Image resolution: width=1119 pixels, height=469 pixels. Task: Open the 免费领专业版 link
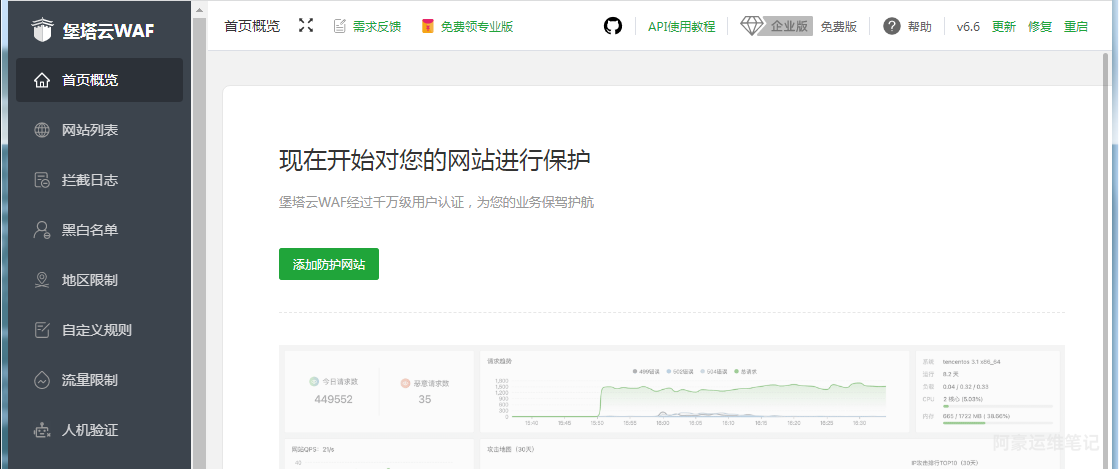click(x=477, y=26)
